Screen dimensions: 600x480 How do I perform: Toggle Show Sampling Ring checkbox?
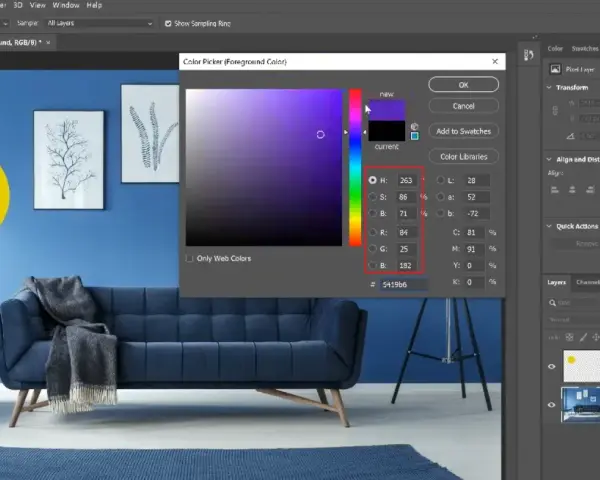(x=168, y=23)
